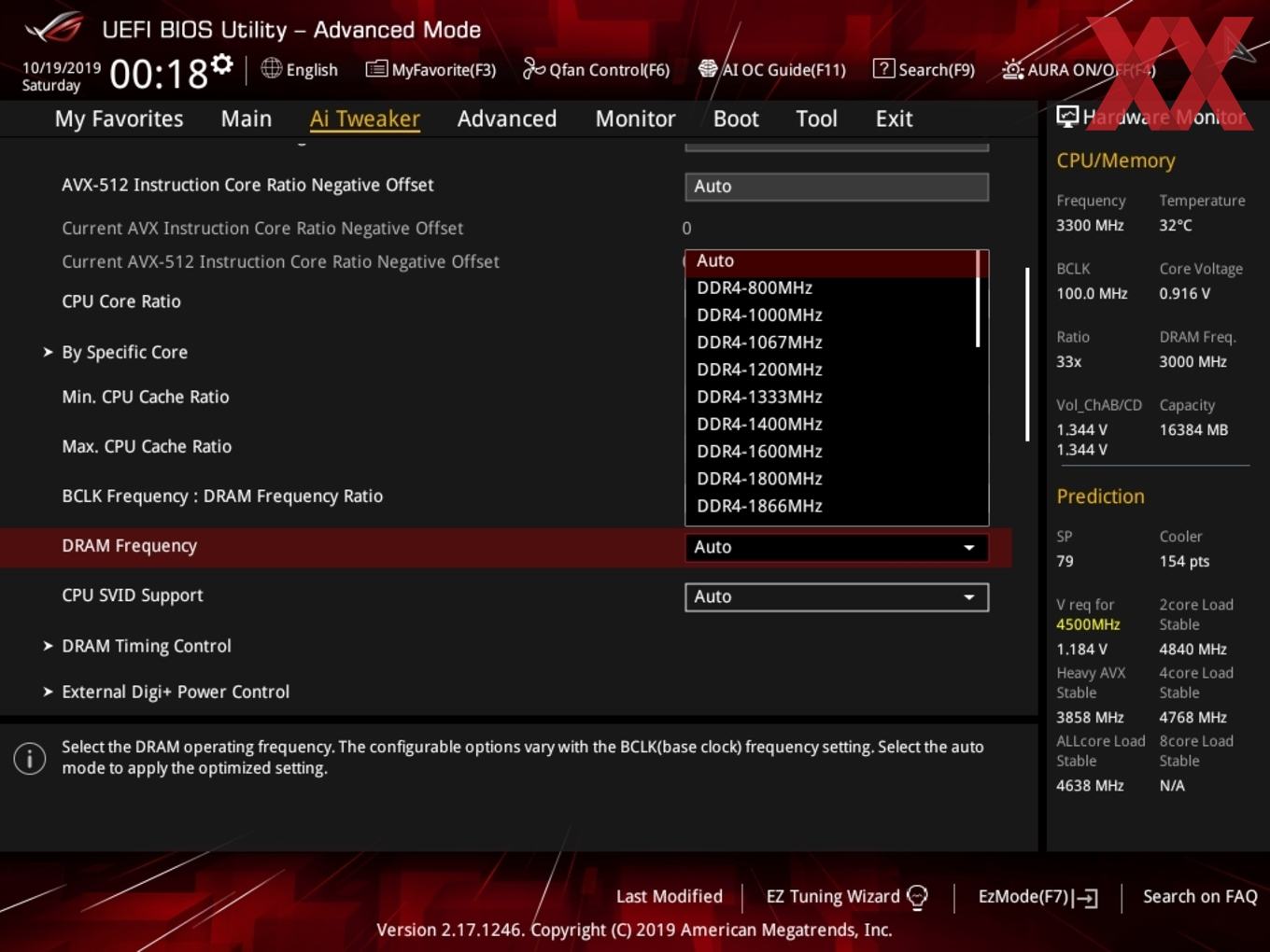
Task: Open Search on FAQ link
Action: tap(1200, 897)
